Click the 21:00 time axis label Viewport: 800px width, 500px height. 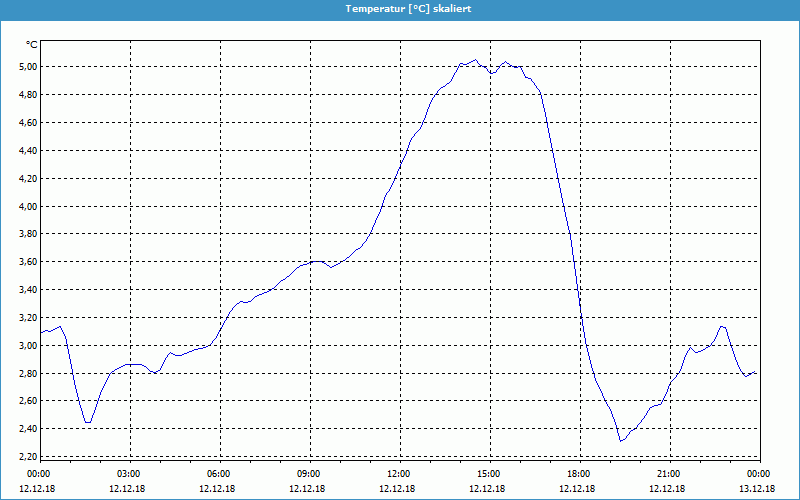668,474
